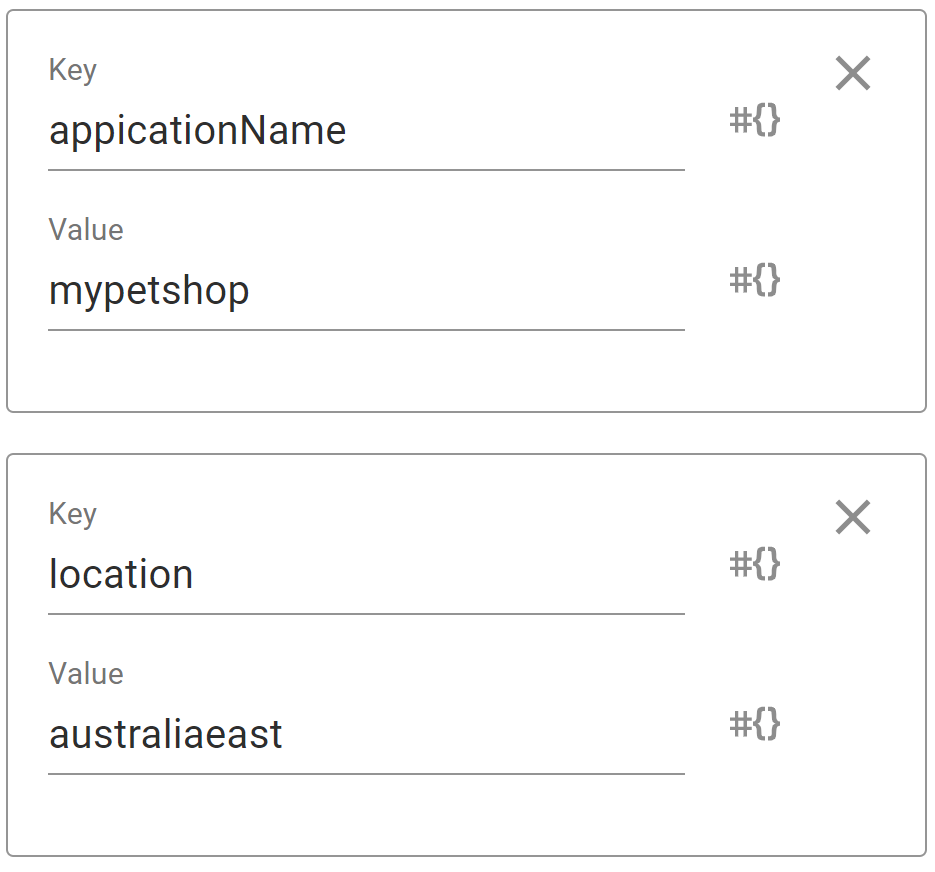Image resolution: width=935 pixels, height=872 pixels.
Task: Open variable picker beside mypetshop value
Action: pyautogui.click(x=754, y=280)
